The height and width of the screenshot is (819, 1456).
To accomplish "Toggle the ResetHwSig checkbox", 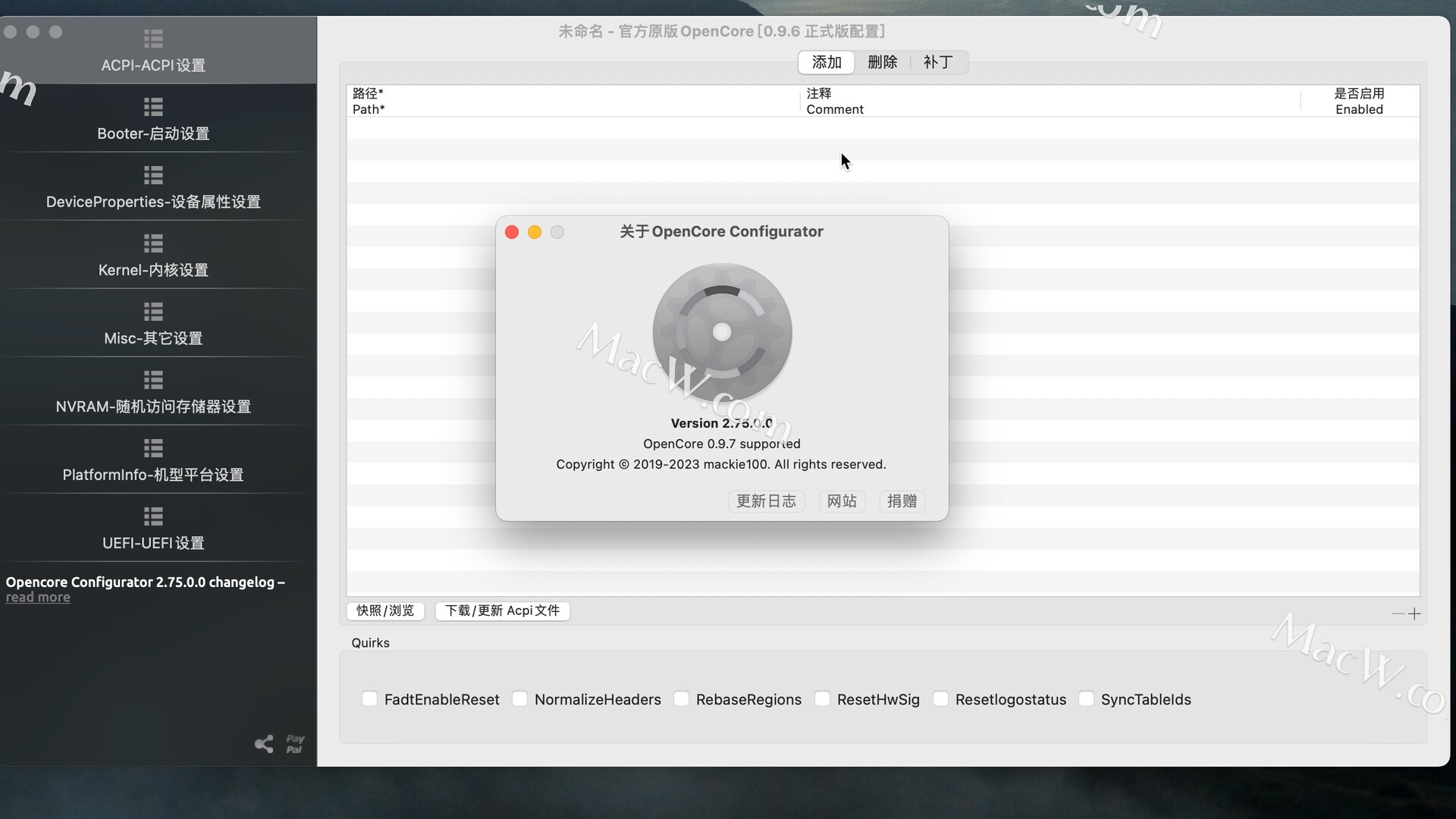I will [x=823, y=699].
